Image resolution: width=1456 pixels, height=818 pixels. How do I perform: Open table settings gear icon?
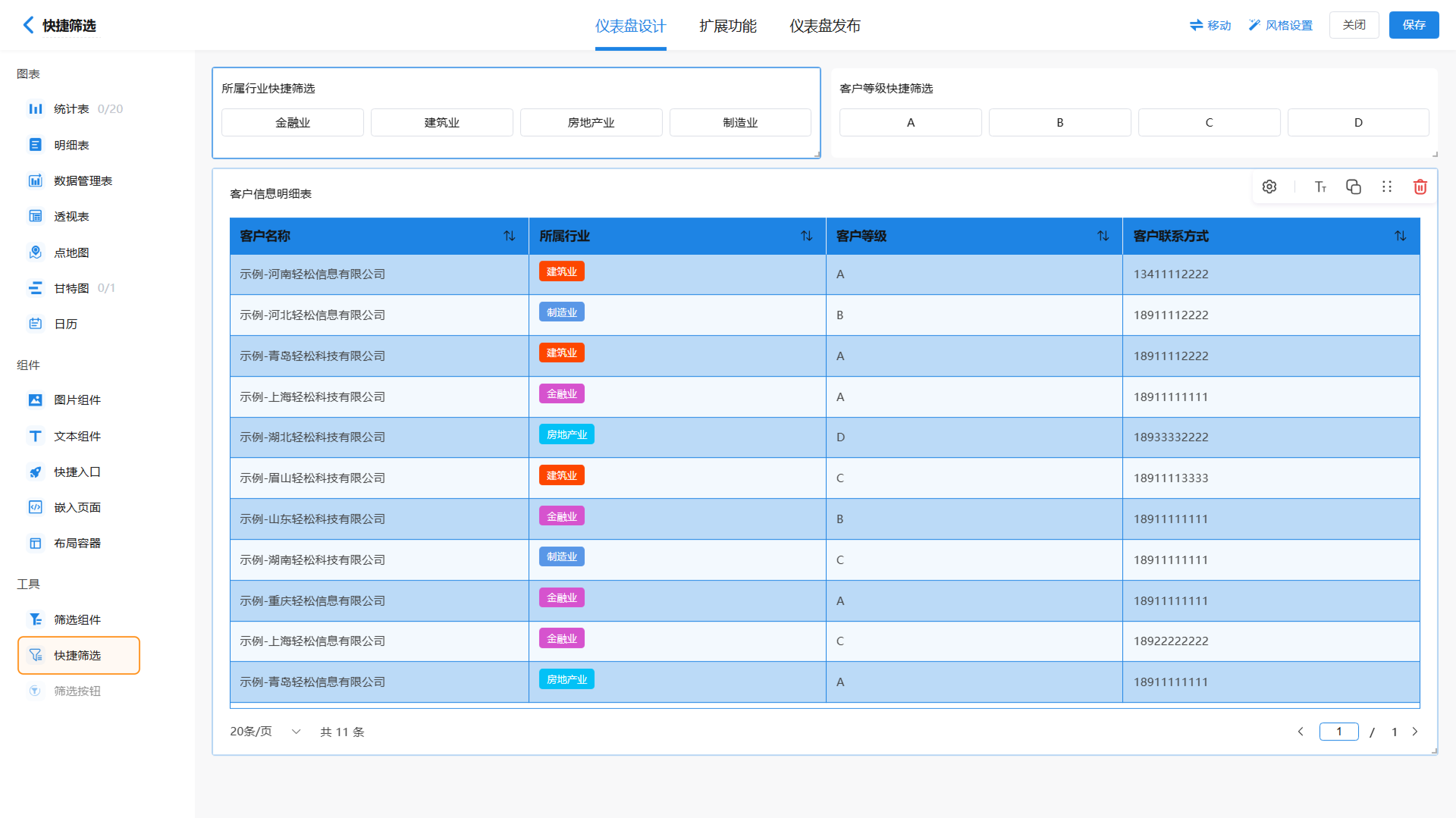click(x=1269, y=186)
